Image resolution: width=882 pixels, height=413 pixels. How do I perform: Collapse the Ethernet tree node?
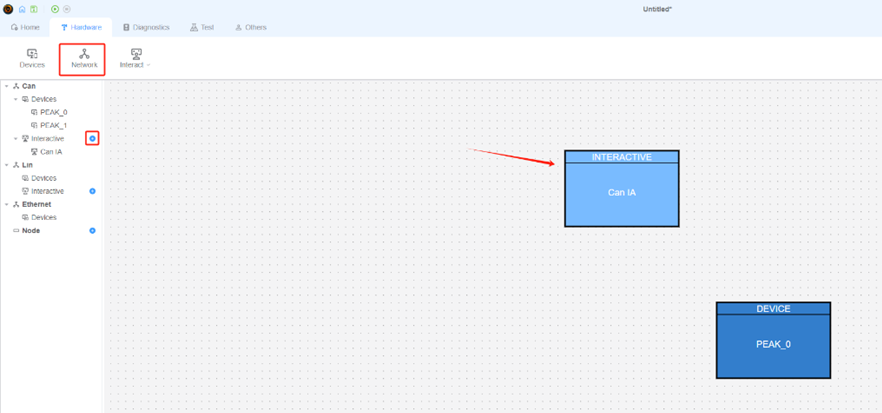pyautogui.click(x=6, y=204)
